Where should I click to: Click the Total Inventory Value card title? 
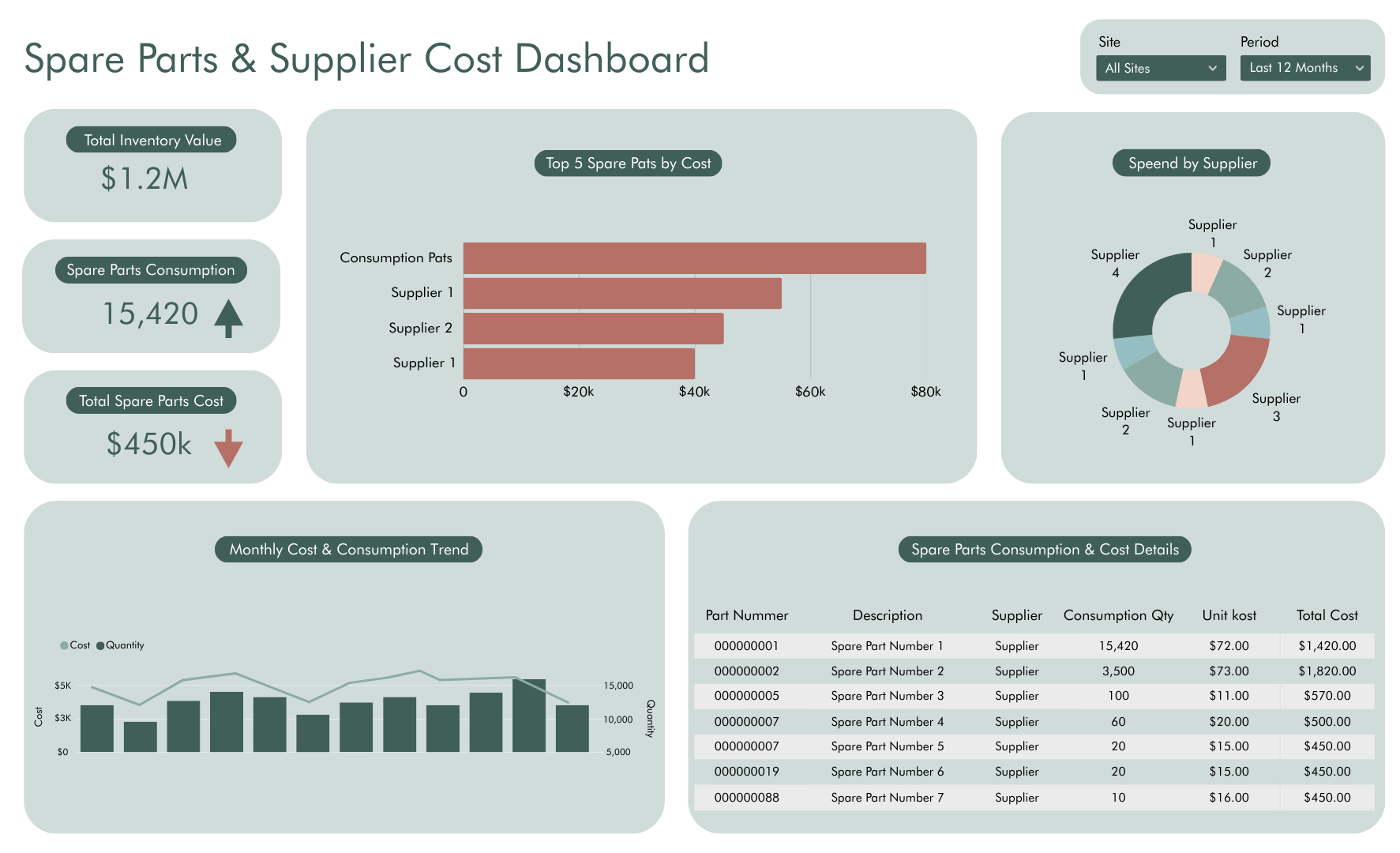click(152, 140)
